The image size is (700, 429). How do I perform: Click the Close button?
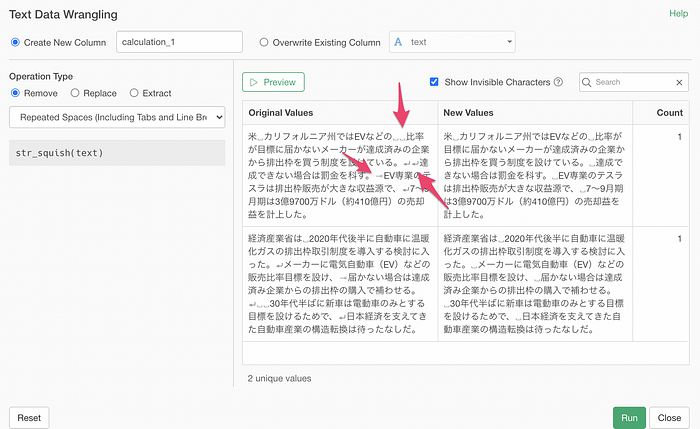click(669, 418)
